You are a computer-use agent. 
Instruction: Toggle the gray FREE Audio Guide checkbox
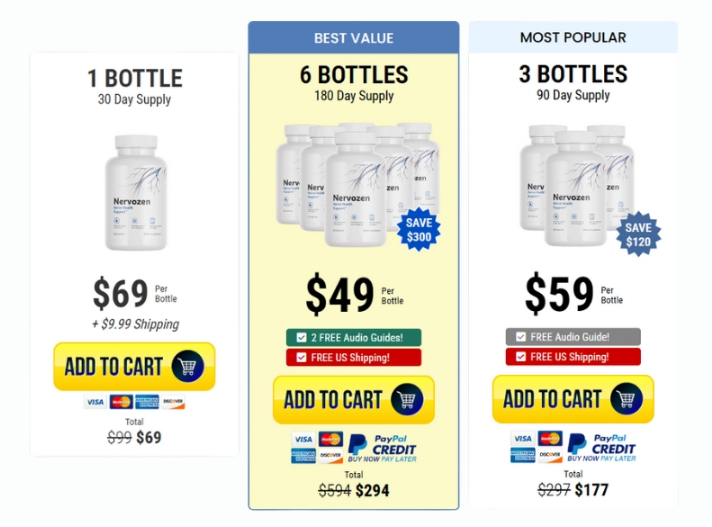pyautogui.click(x=521, y=337)
